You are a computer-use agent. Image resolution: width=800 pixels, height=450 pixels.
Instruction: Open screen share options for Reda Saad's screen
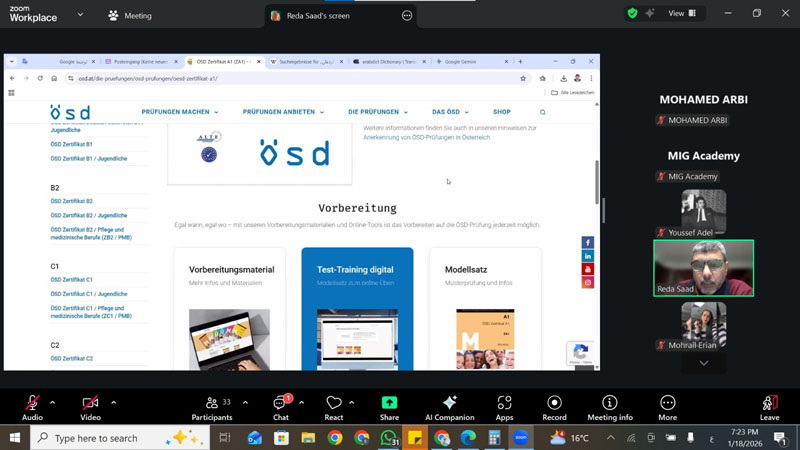[407, 16]
